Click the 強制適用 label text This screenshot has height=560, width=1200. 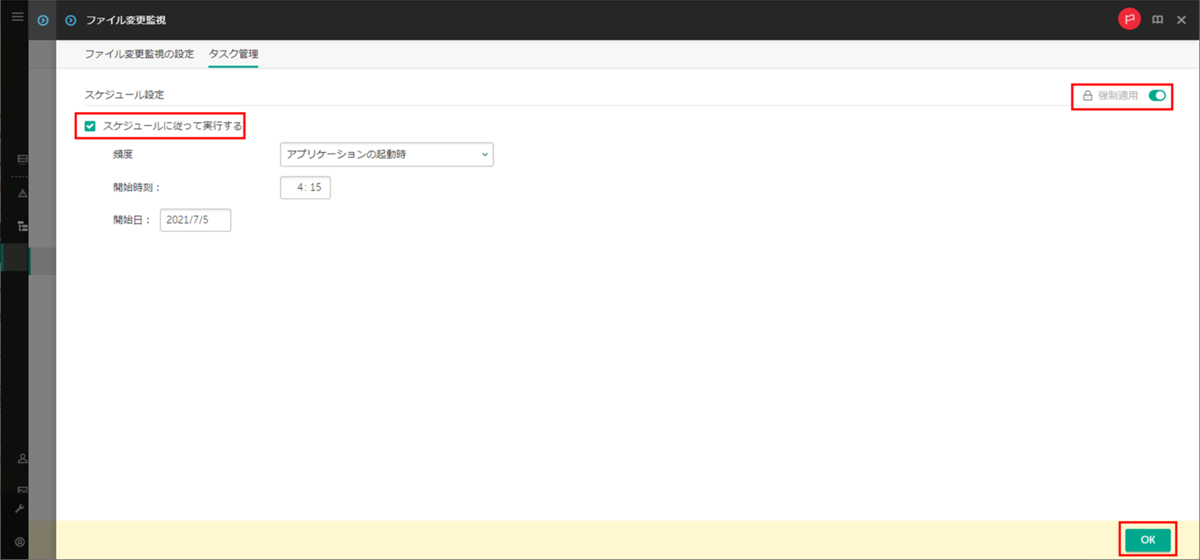coord(1118,96)
